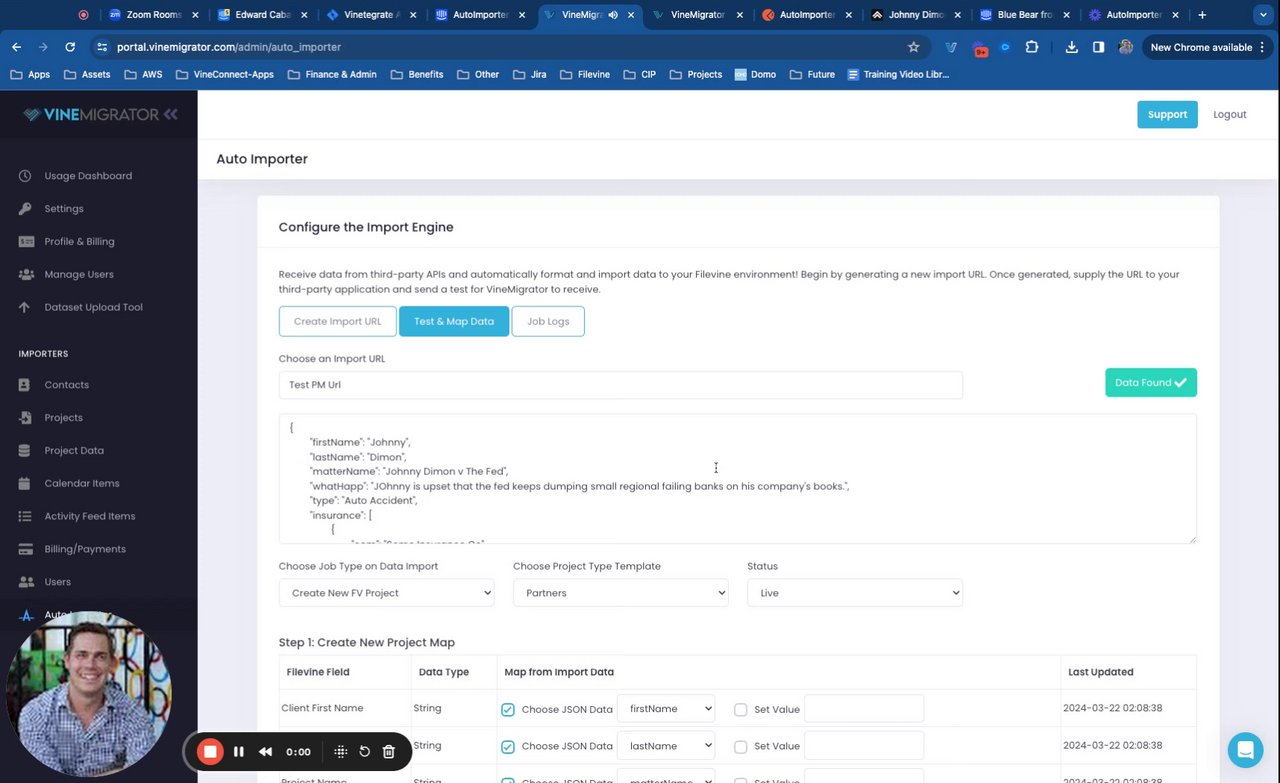Stop the screen recording
Image resolution: width=1280 pixels, height=783 pixels.
[210, 752]
